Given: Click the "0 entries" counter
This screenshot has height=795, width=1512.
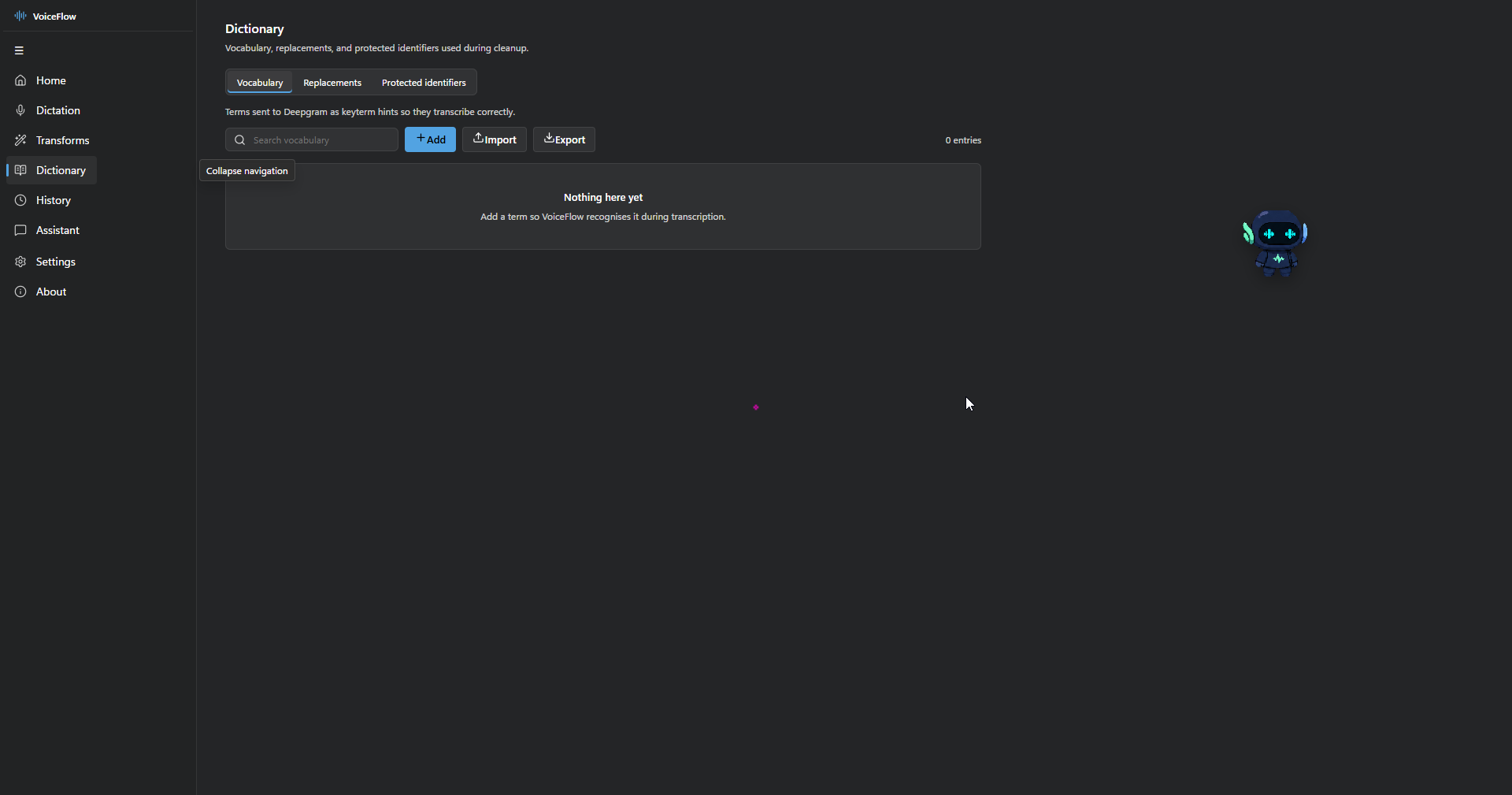Looking at the screenshot, I should [963, 140].
